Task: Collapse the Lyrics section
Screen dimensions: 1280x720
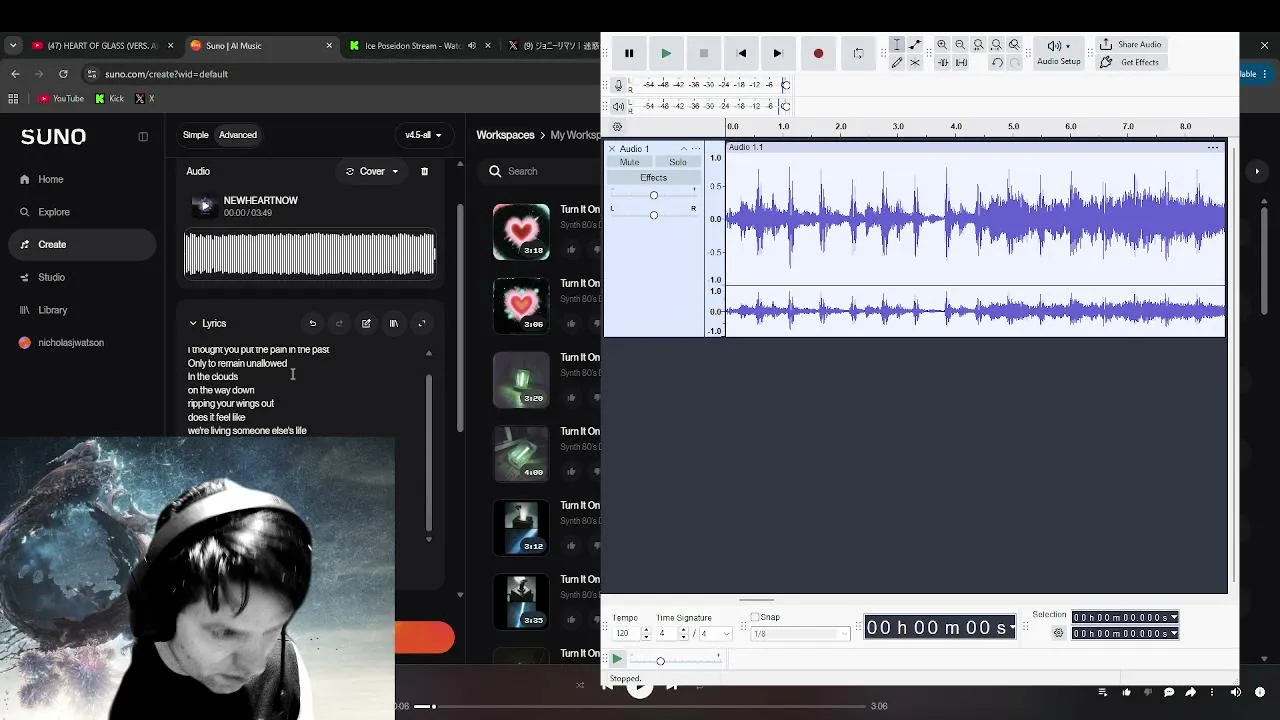Action: (193, 323)
